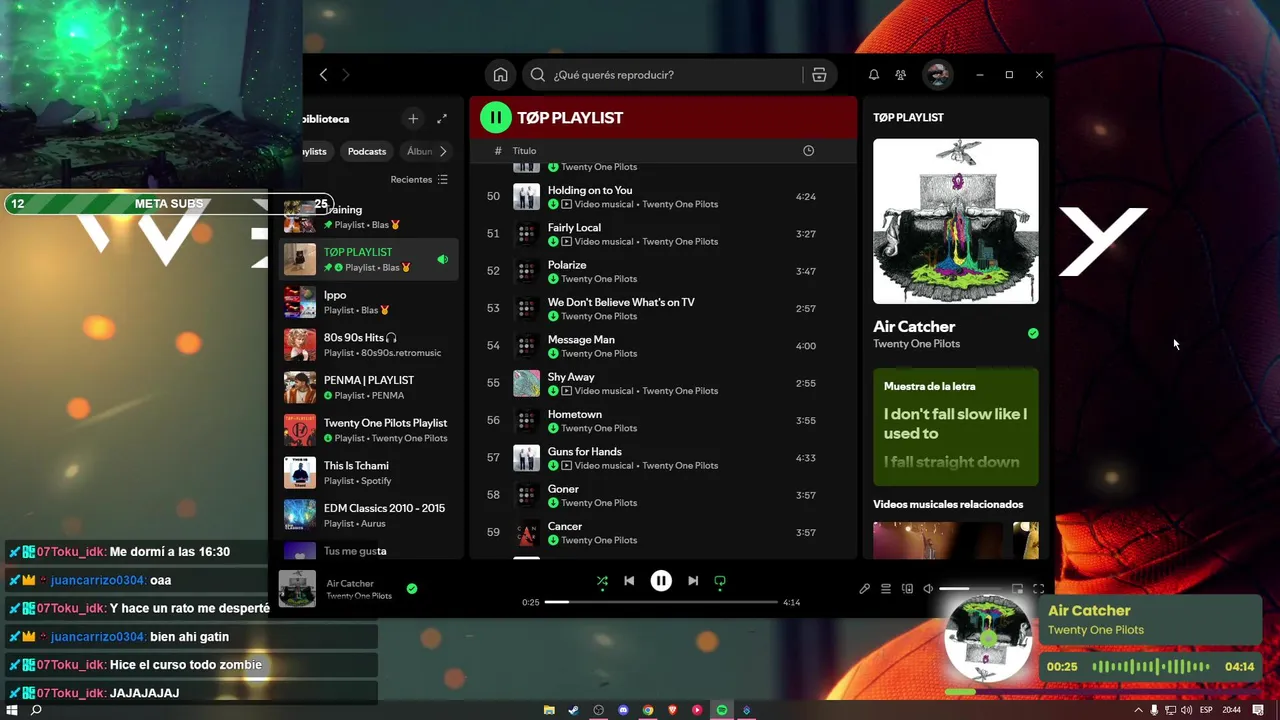
Task: Open Twenty One Pilots Playlist in library
Action: [x=369, y=430]
